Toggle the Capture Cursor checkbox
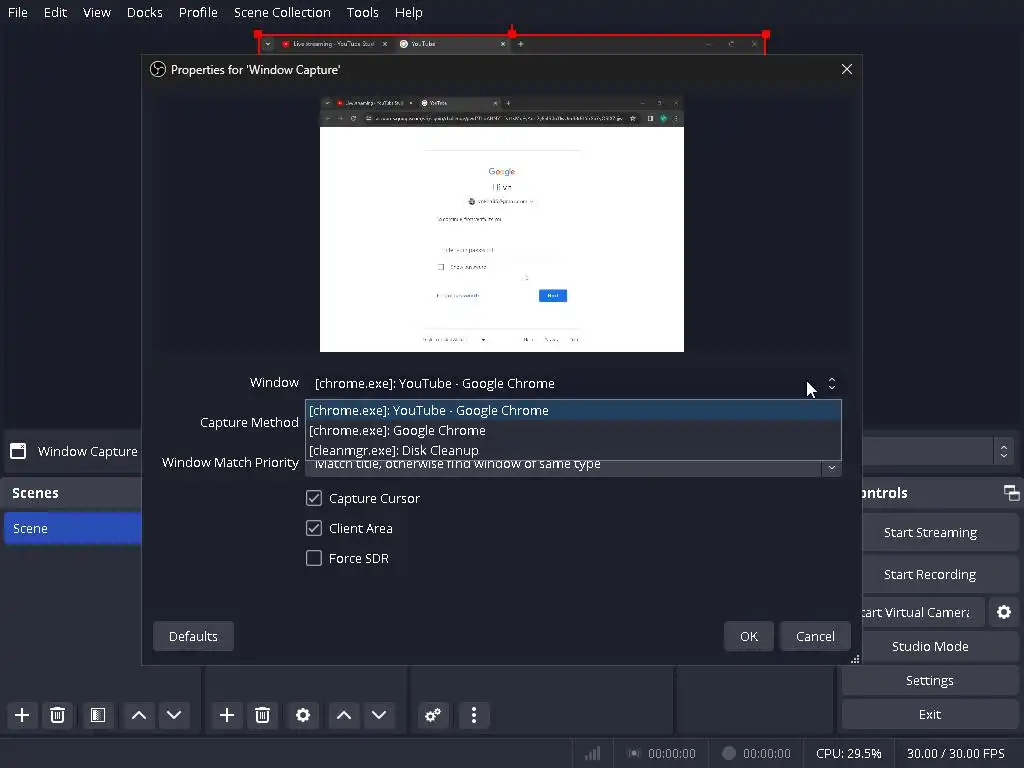 coord(313,498)
